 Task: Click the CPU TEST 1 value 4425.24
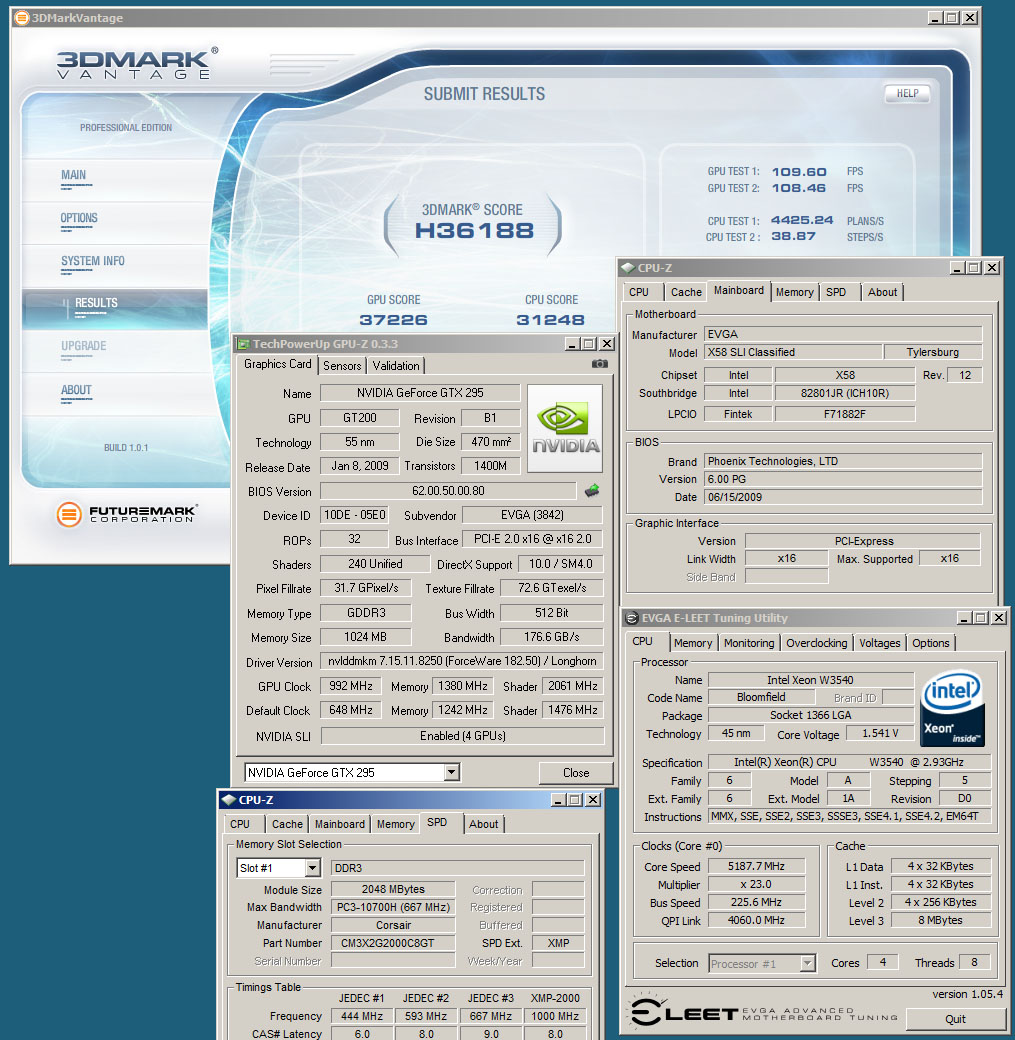[801, 220]
